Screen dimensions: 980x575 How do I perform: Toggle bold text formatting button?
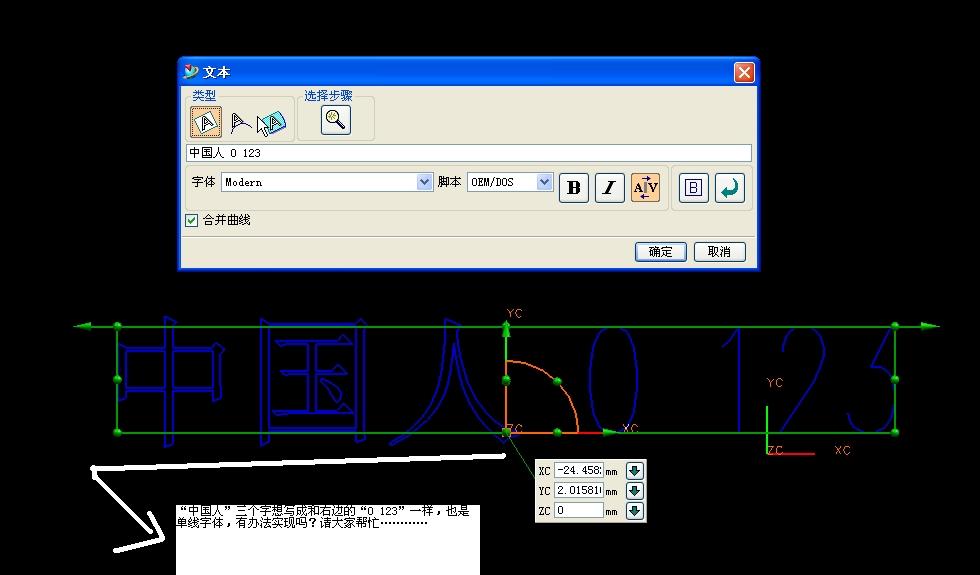point(574,188)
